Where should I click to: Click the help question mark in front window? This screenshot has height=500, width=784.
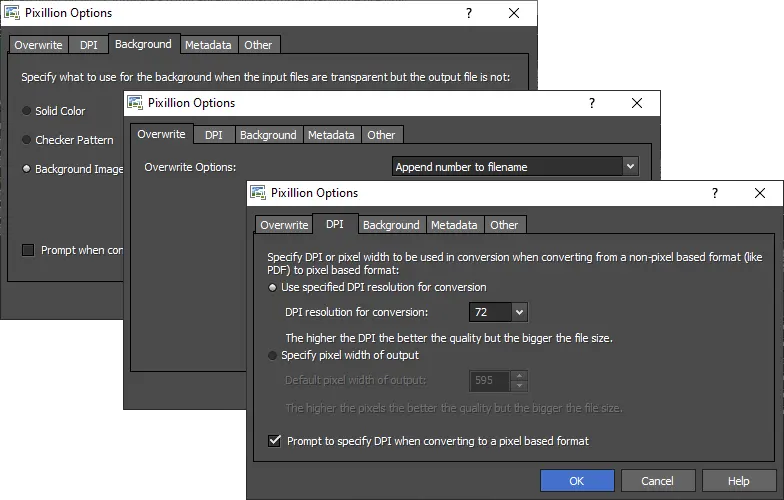click(x=715, y=193)
